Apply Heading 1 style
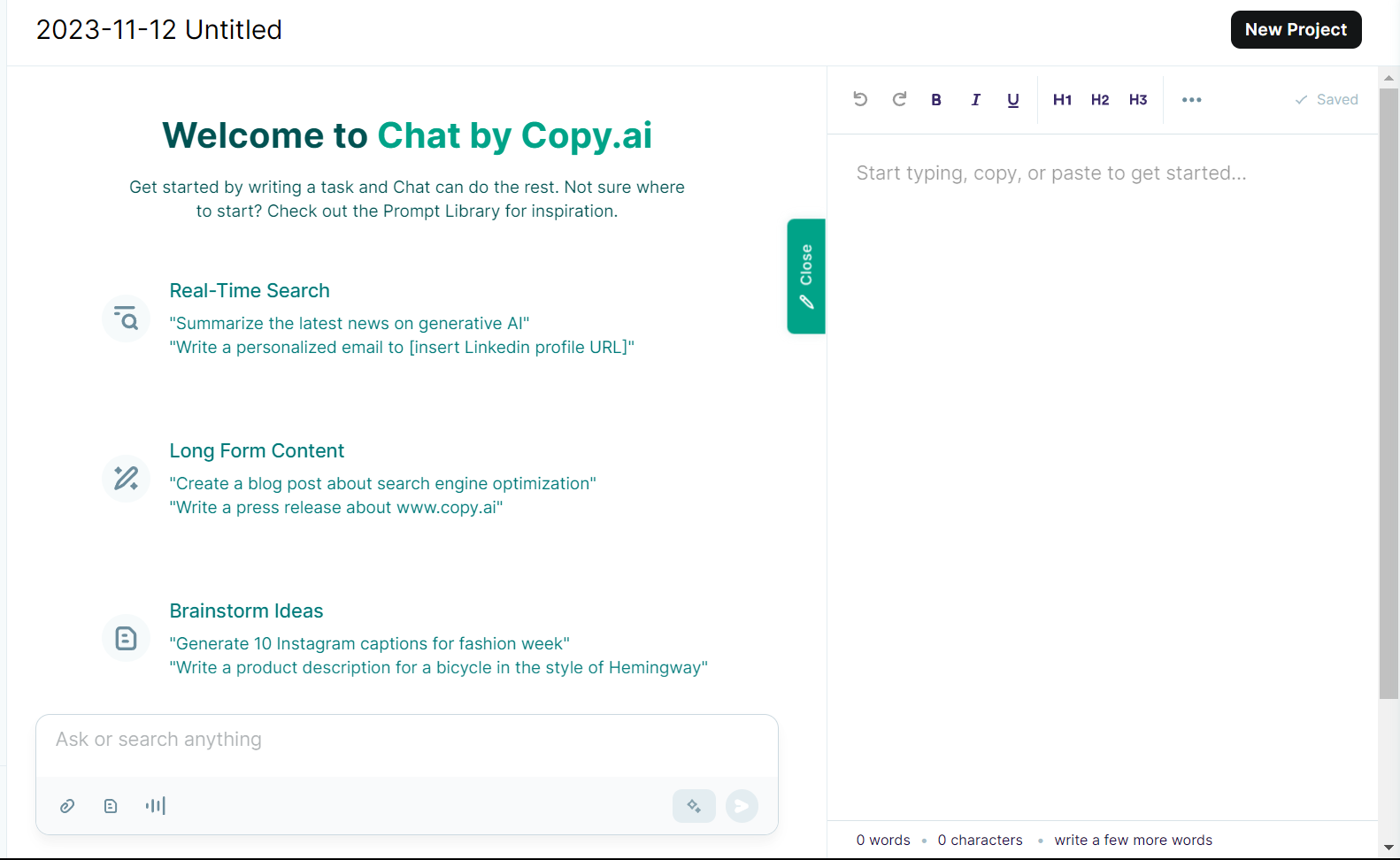1400x860 pixels. (x=1062, y=100)
